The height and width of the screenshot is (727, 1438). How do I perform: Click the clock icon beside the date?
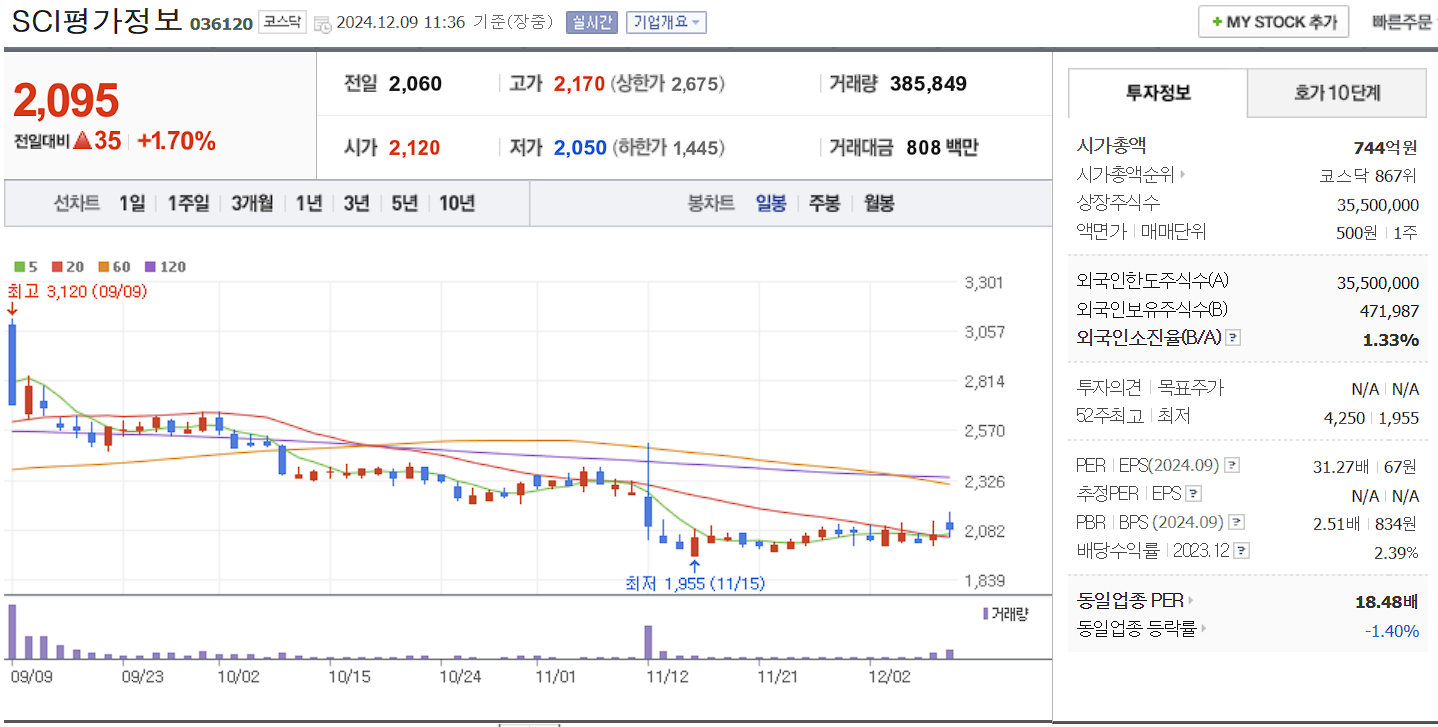pos(321,21)
